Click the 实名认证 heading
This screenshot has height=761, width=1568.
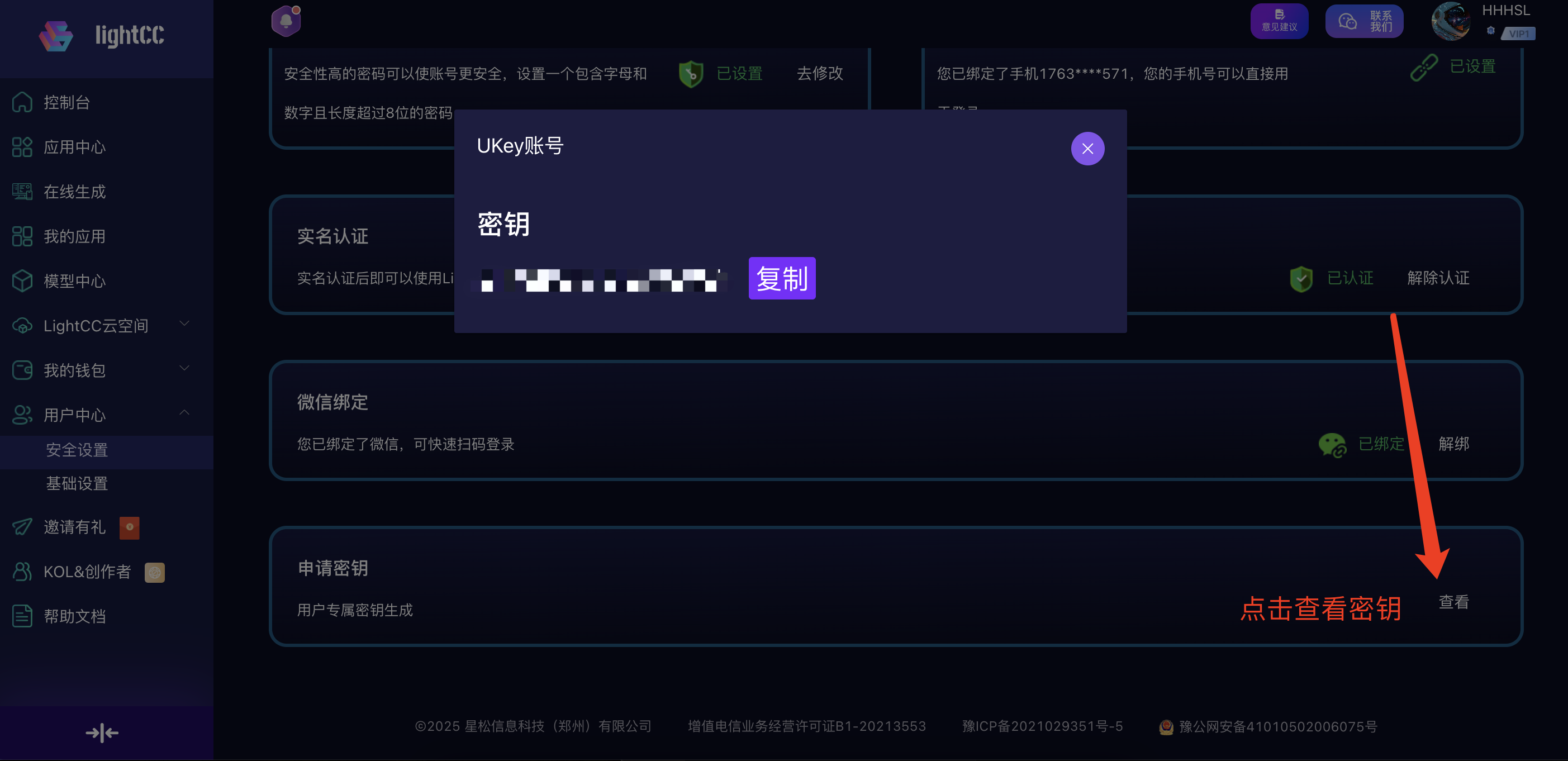coord(333,236)
